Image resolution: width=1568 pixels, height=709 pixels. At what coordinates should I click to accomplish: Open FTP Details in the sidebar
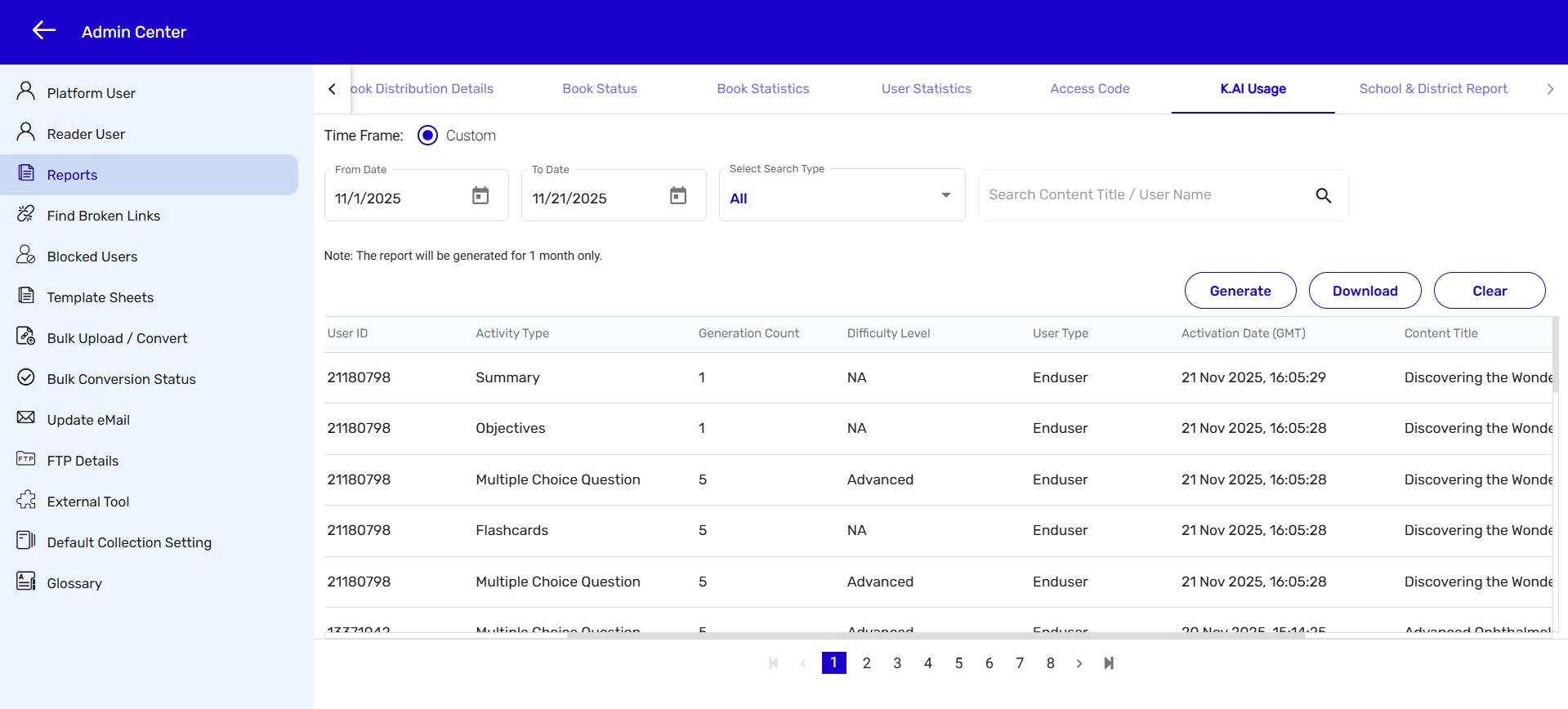83,461
